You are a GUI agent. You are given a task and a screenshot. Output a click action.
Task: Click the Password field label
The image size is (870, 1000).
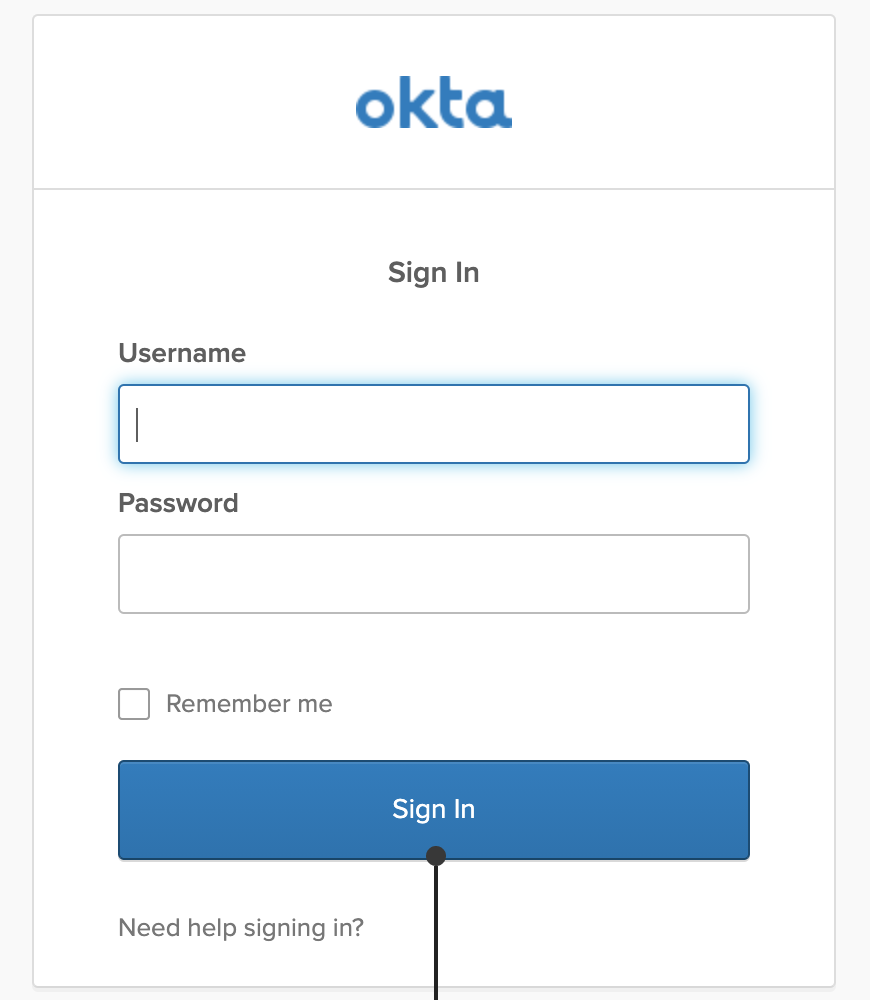tap(178, 502)
